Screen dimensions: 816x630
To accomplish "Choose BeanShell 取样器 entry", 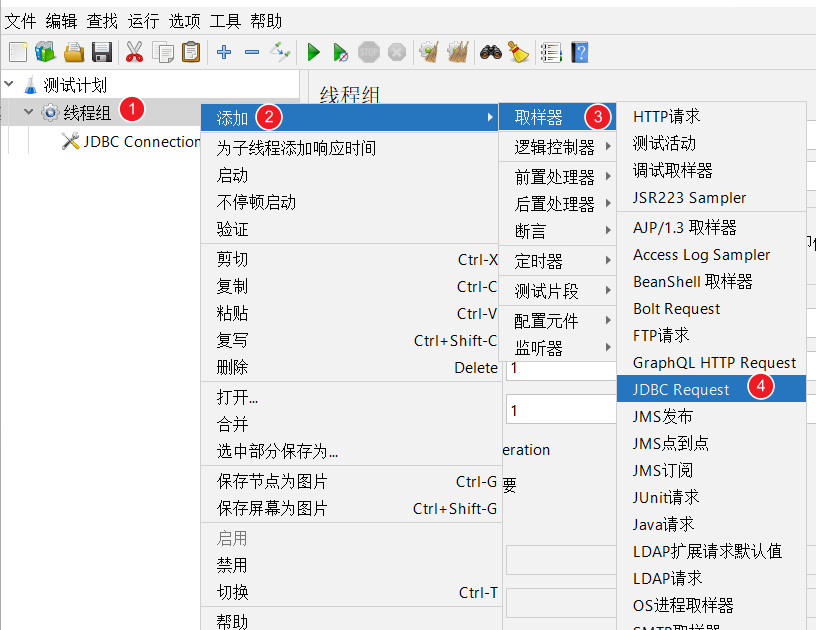I will coord(711,281).
